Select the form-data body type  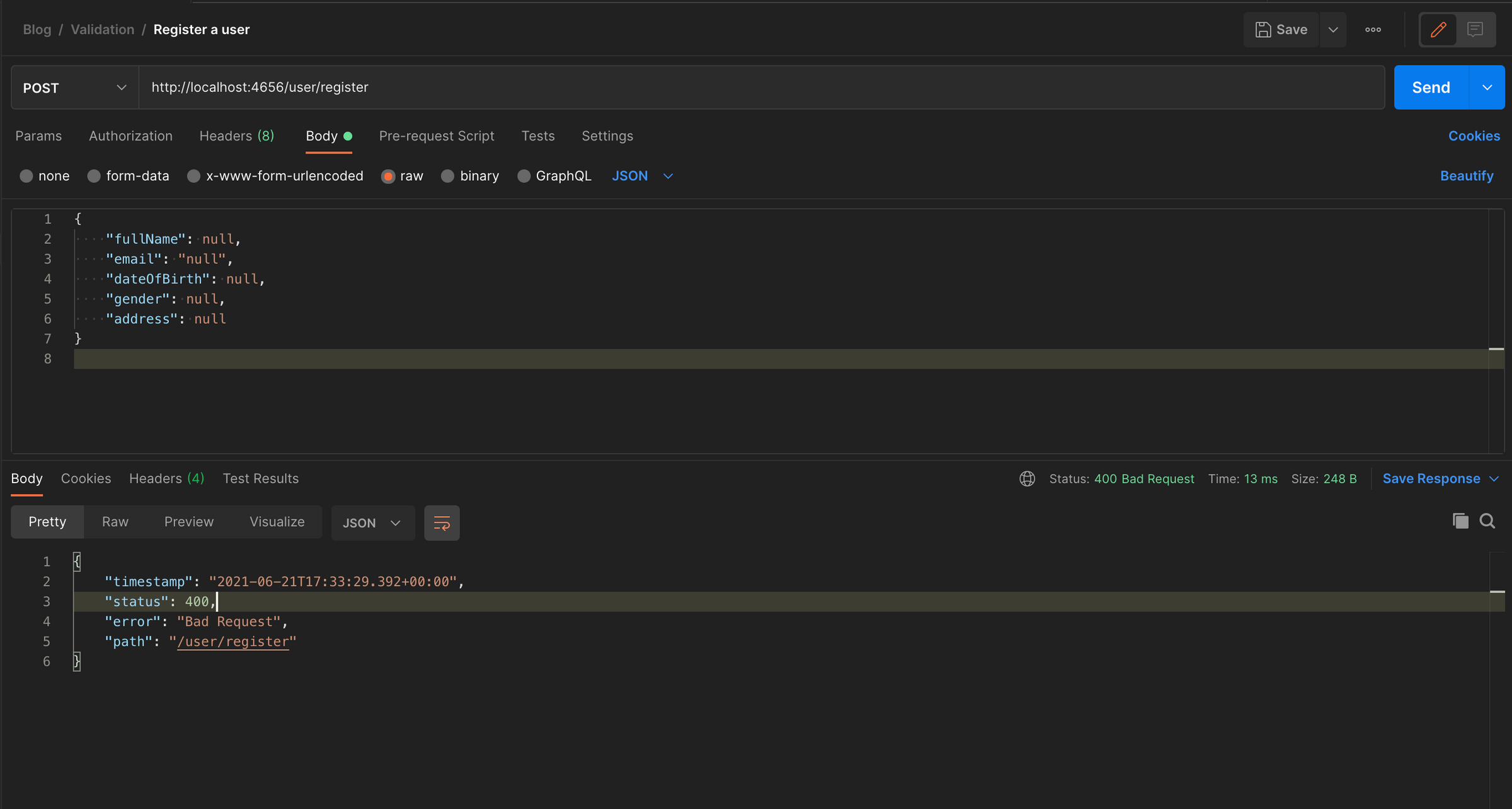coord(128,176)
